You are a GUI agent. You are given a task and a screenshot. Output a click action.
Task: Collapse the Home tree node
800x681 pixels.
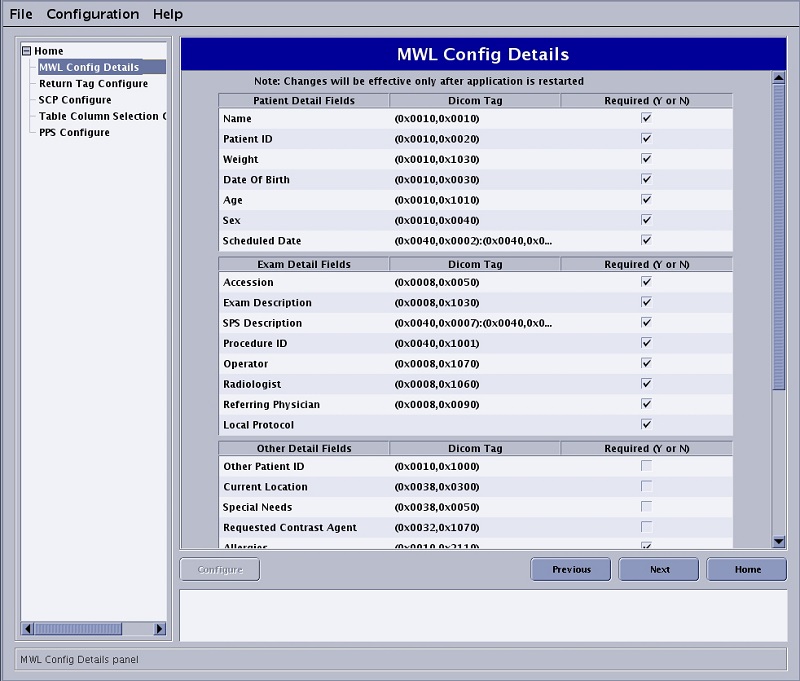click(x=27, y=51)
